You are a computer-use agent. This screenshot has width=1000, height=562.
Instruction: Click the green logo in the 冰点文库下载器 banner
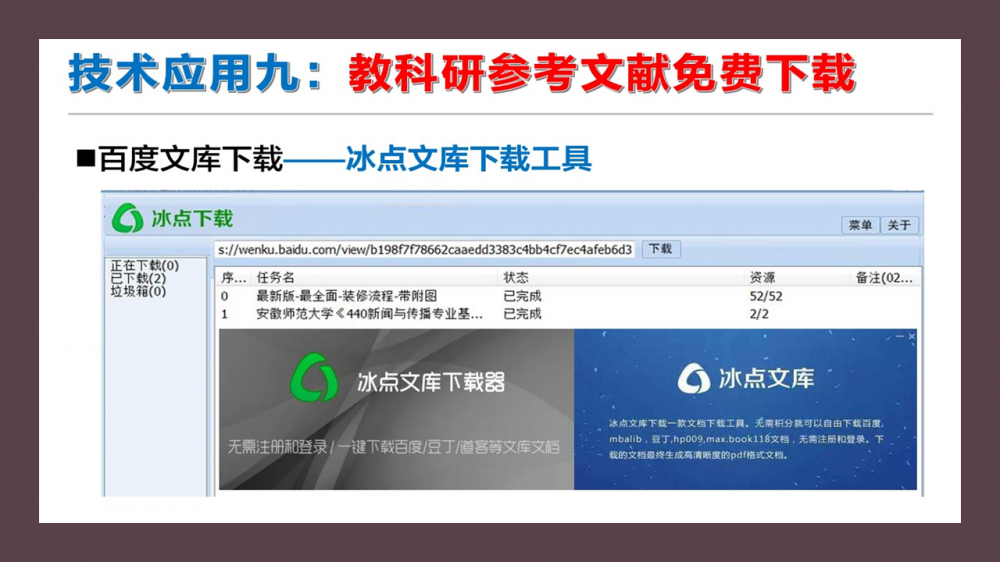[314, 378]
